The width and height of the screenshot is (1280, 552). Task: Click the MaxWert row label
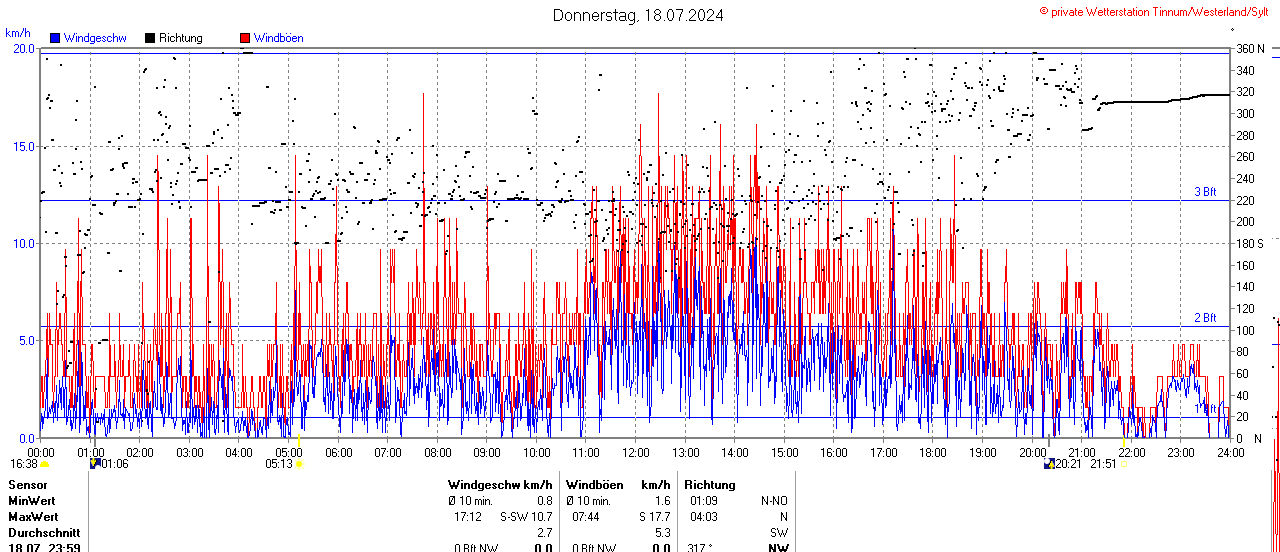click(33, 517)
